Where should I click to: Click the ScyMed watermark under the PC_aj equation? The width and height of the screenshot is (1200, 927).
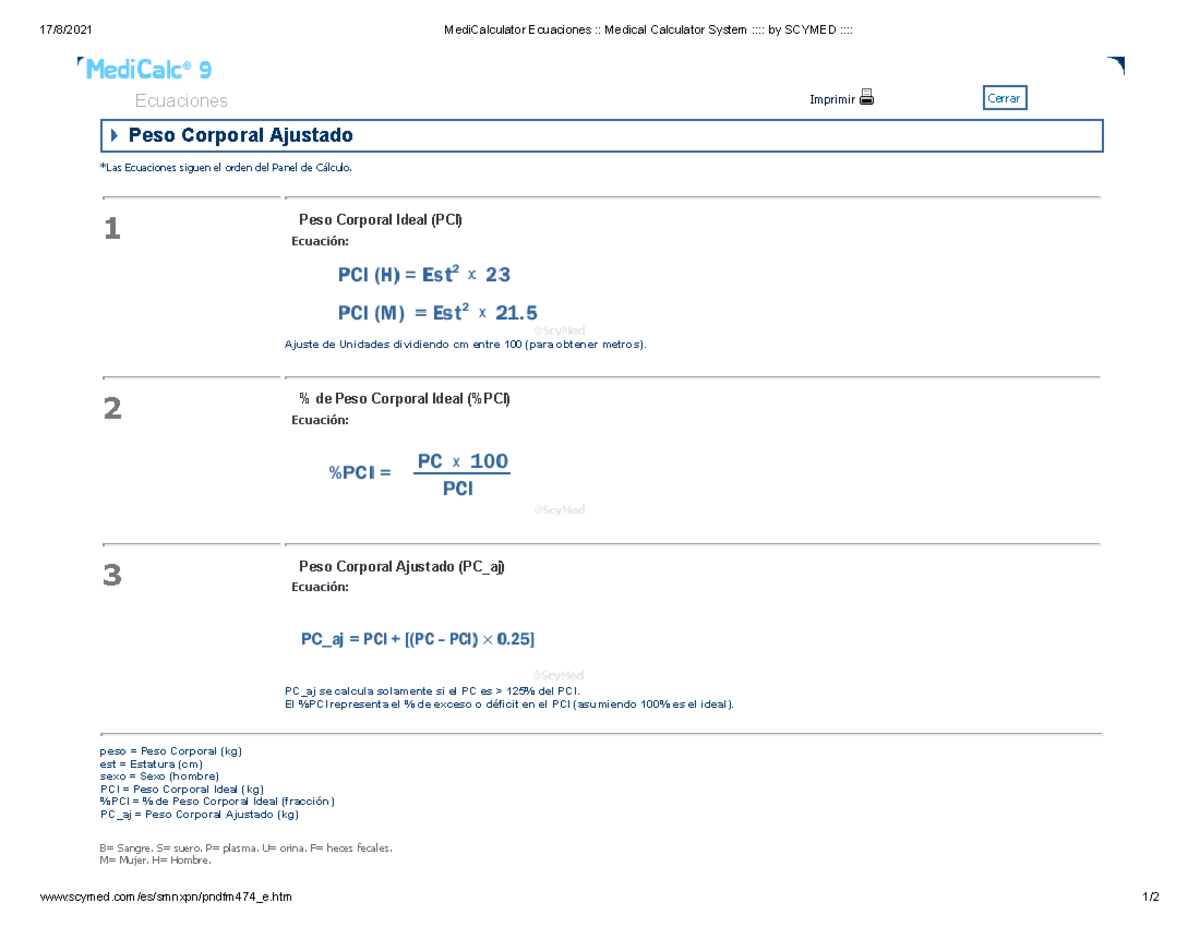tap(560, 675)
